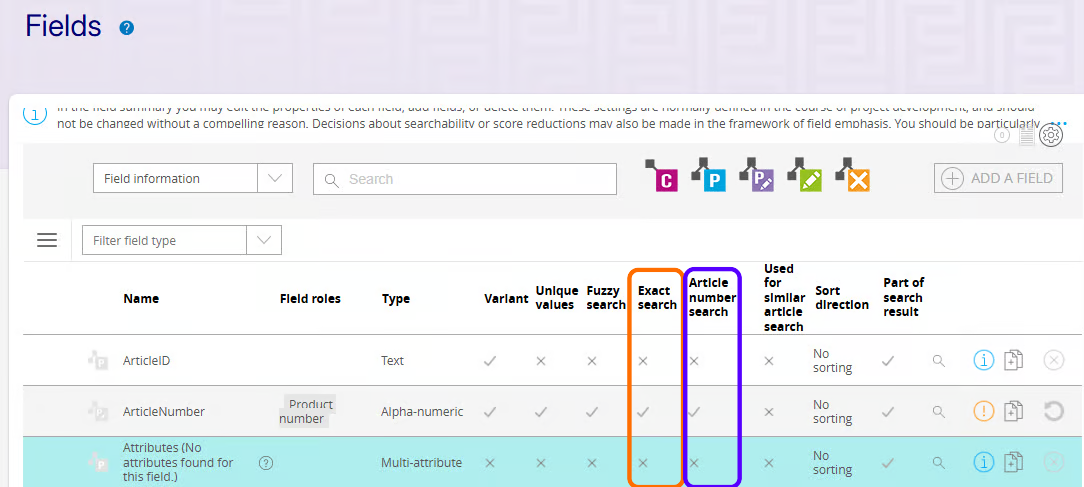Viewport: 1084px width, 487px height.
Task: Click the reset arrow icon for ArticleNumber
Action: pyautogui.click(x=1053, y=411)
